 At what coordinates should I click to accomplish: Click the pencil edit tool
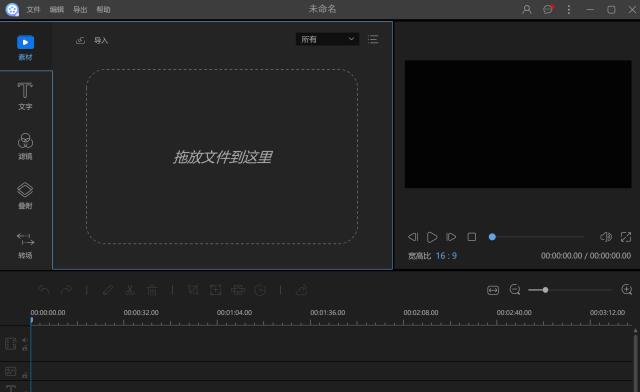coord(108,290)
